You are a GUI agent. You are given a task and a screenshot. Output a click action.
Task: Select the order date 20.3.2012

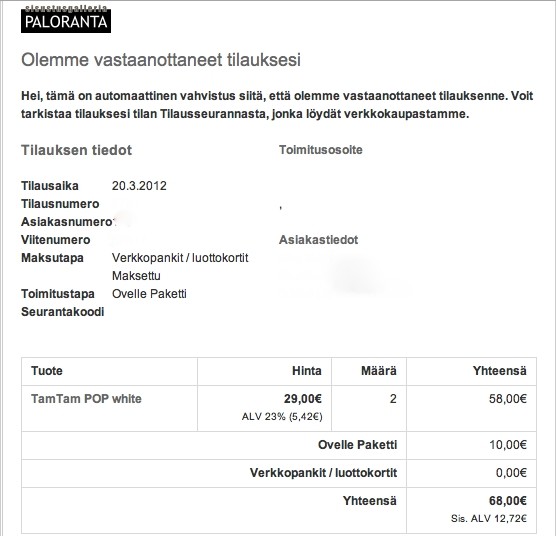[139, 186]
